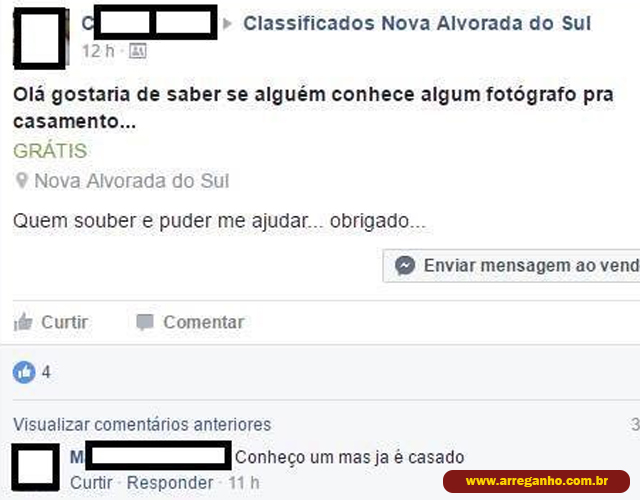
Task: Click the Messenger icon in message button
Action: pyautogui.click(x=405, y=266)
